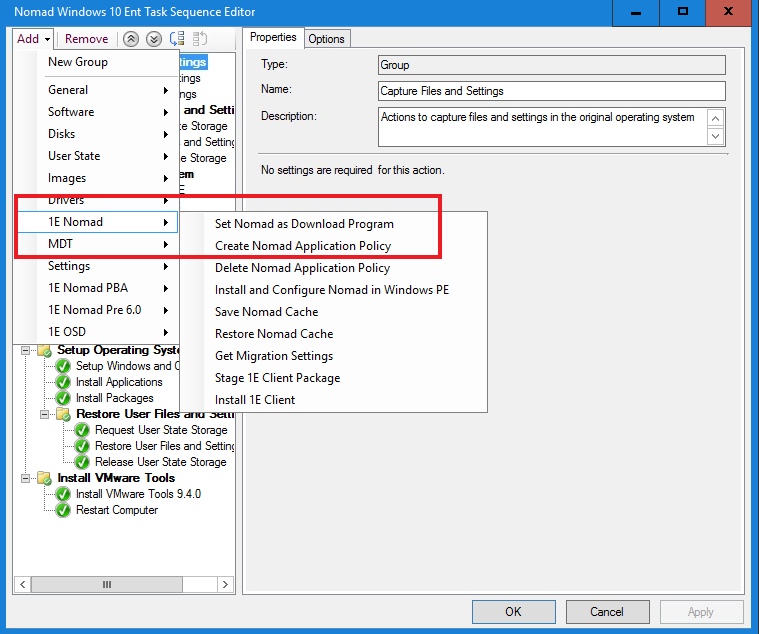Click the expand-all tree toolbar icon next to Move Down
The height and width of the screenshot is (634, 759).
pos(176,39)
